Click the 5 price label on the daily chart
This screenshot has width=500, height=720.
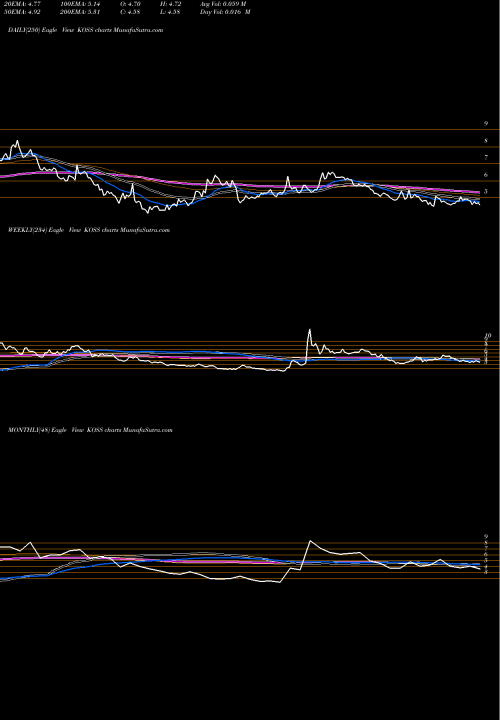click(485, 191)
